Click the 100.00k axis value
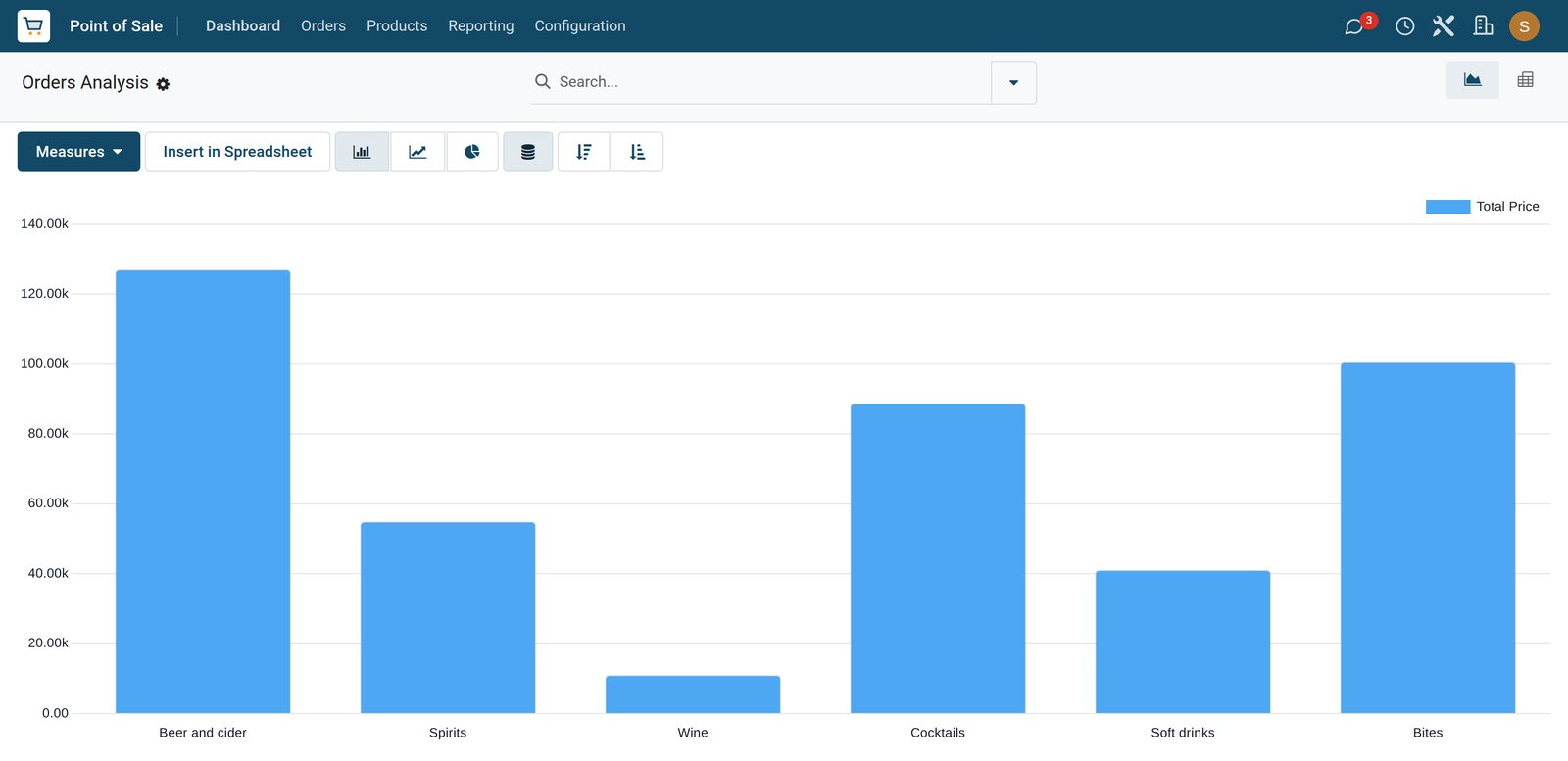This screenshot has height=761, width=1568. [x=44, y=363]
